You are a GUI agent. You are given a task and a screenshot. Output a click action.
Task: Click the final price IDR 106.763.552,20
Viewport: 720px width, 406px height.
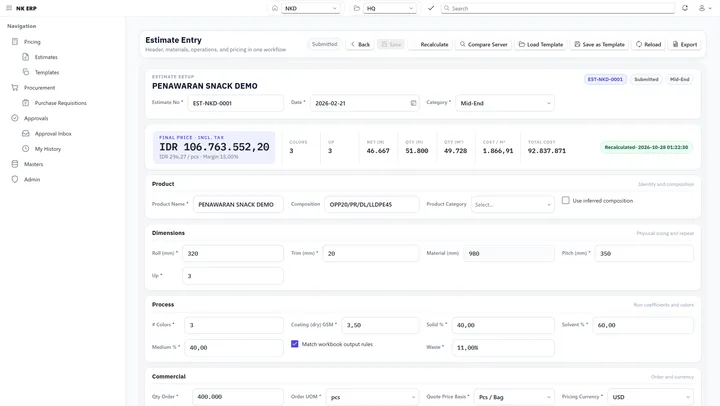(214, 147)
